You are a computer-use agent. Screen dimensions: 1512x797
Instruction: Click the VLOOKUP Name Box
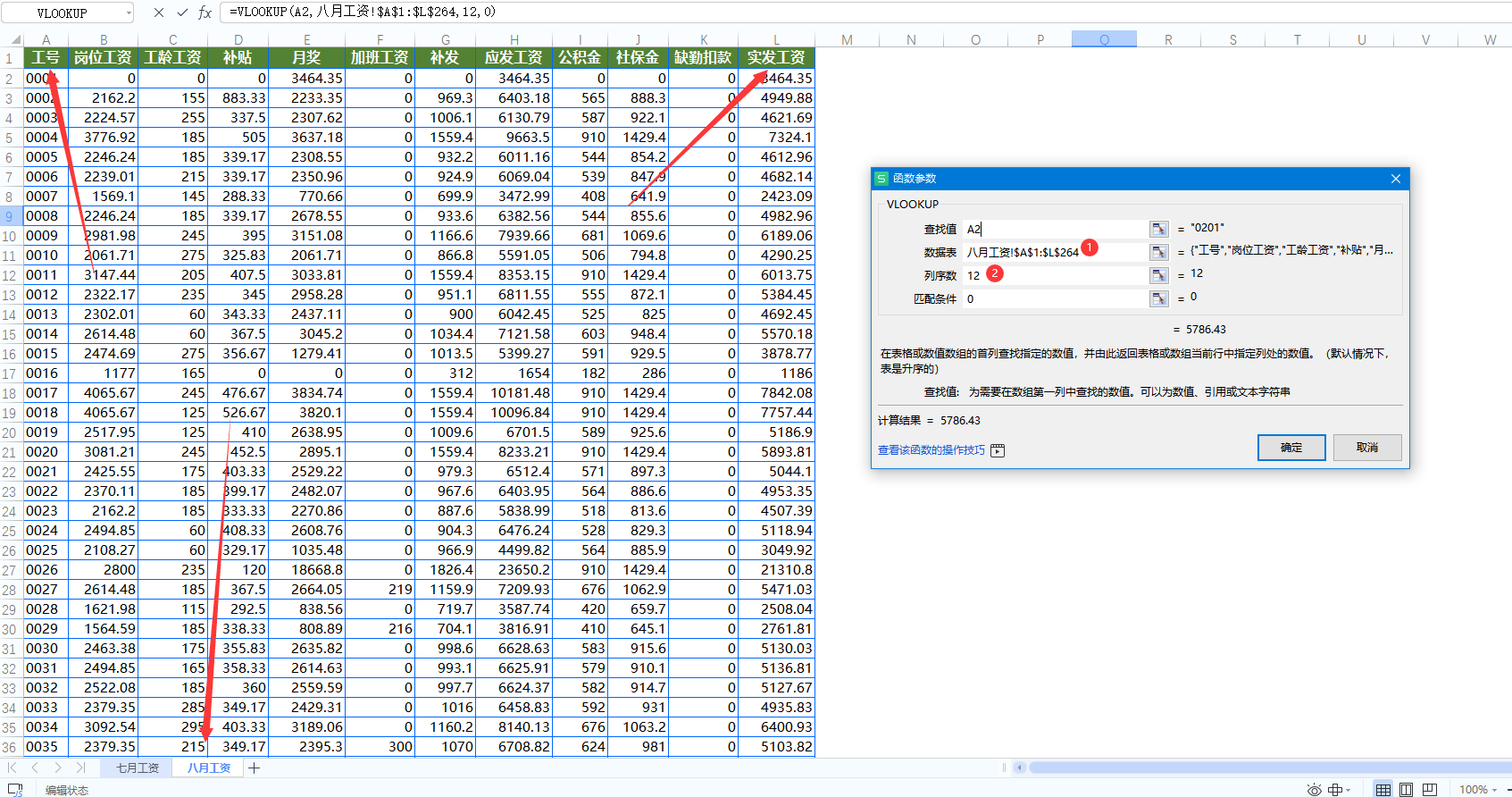[x=63, y=13]
